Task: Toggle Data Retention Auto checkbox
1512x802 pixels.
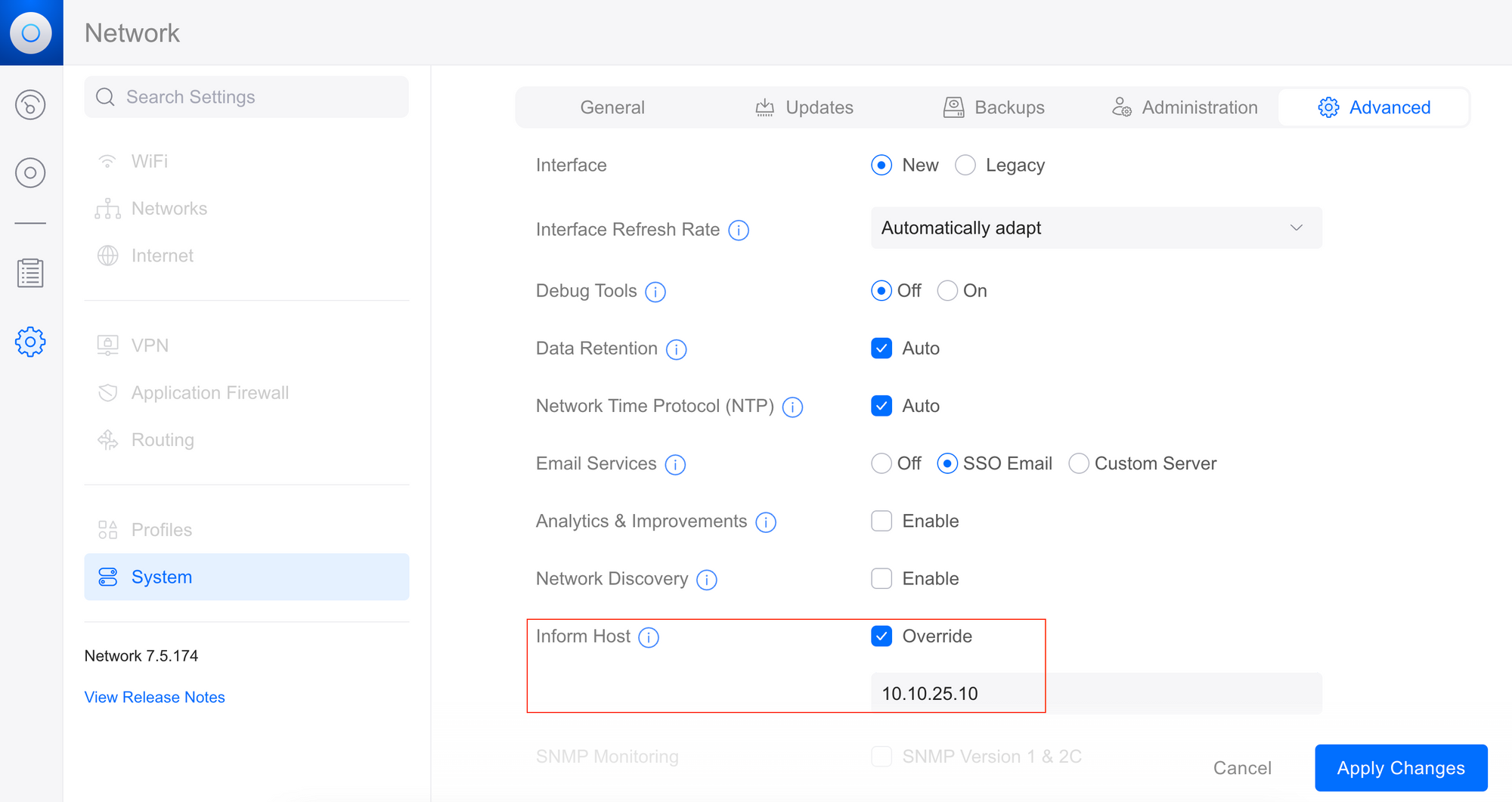Action: click(881, 348)
